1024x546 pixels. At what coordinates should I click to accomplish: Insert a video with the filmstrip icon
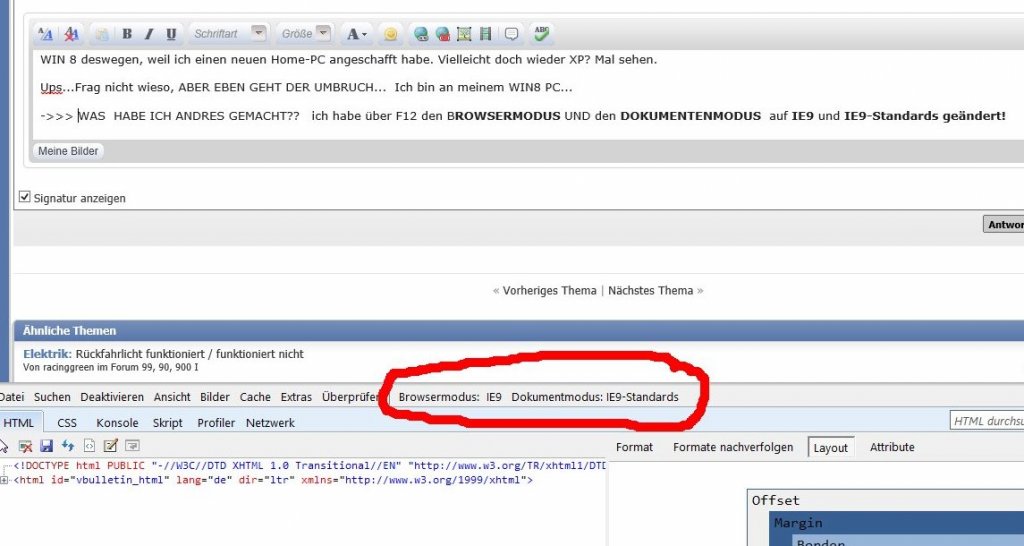pyautogui.click(x=485, y=34)
